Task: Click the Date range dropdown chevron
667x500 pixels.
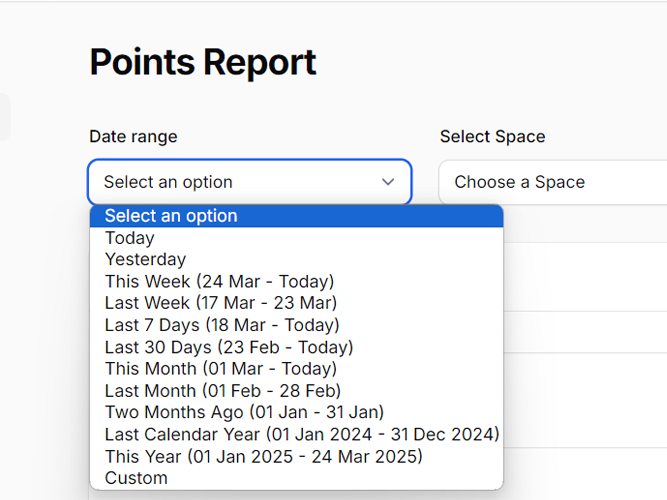Action: (x=388, y=182)
